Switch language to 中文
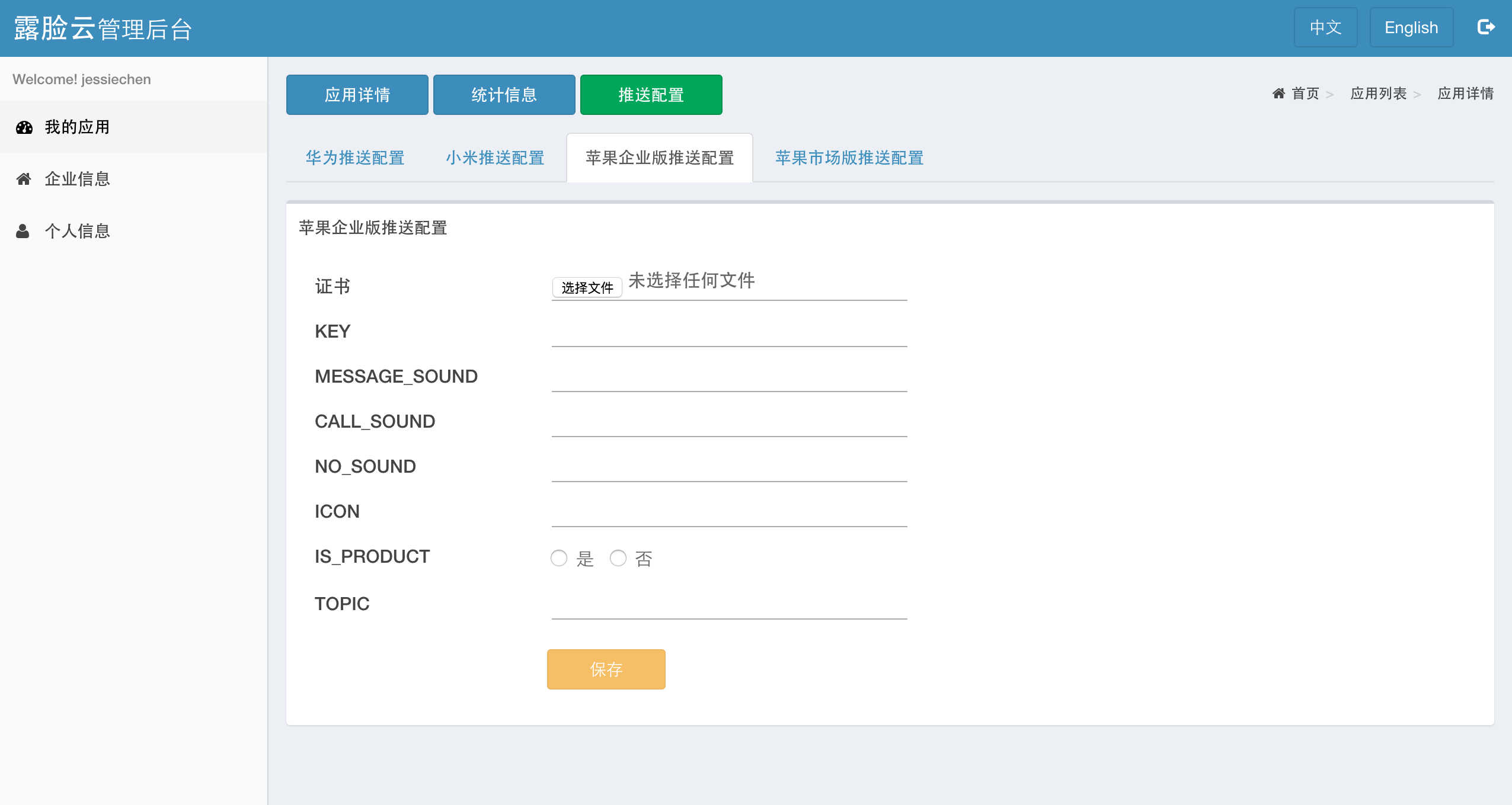Image resolution: width=1512 pixels, height=805 pixels. (x=1326, y=27)
